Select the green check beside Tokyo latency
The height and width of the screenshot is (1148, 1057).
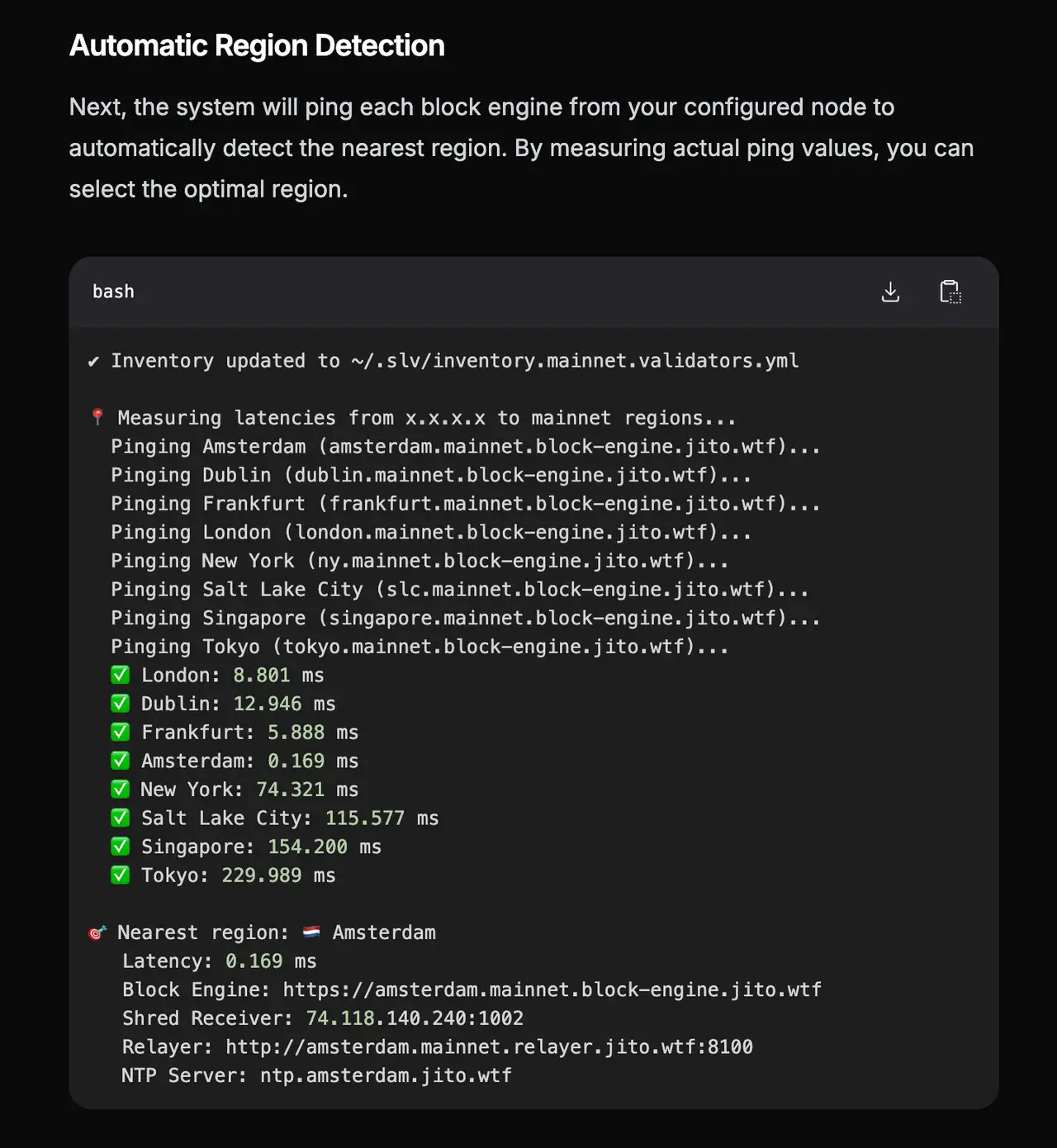[121, 875]
